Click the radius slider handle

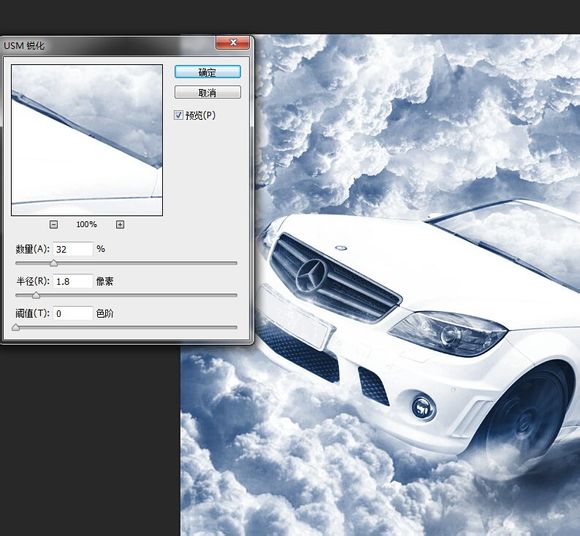[x=36, y=295]
